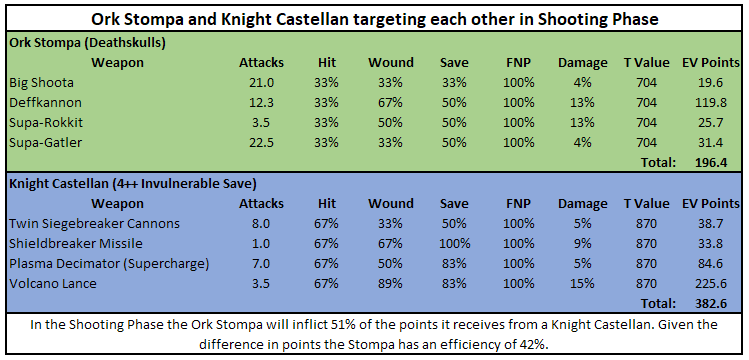Viewport: 749px width, 360px height.
Task: Click the summary text at the bottom
Action: click(x=374, y=334)
